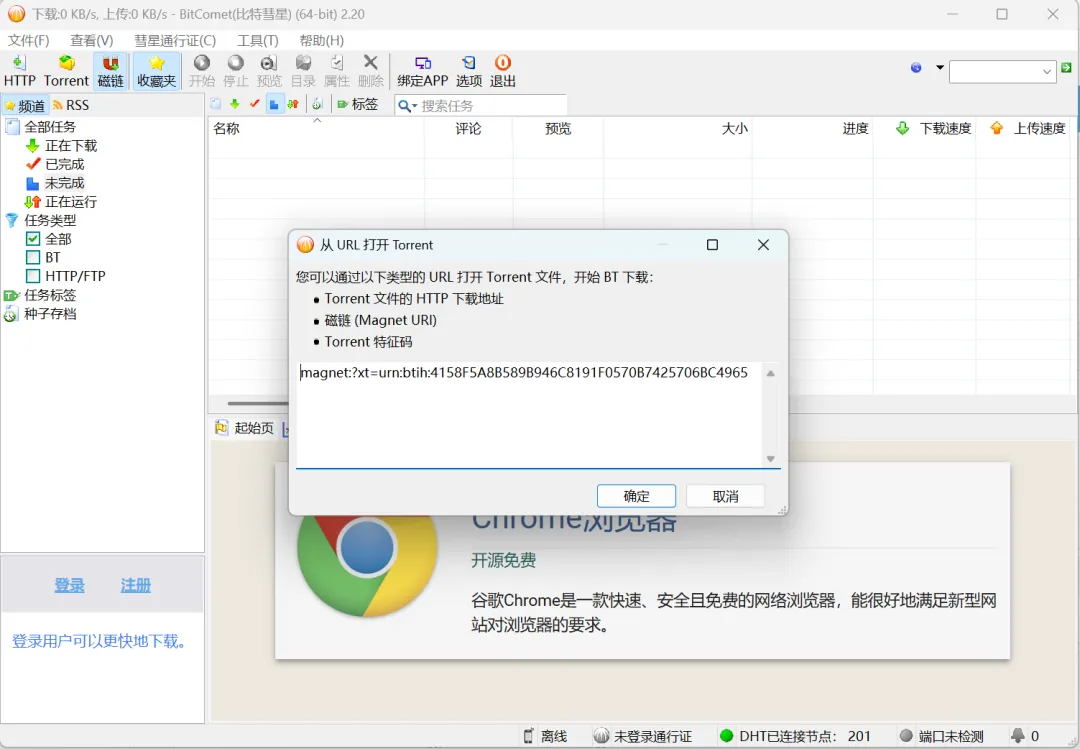Screen dimensions: 1080x749
Task: Click the DHT connected nodes status indicator
Action: point(794,736)
